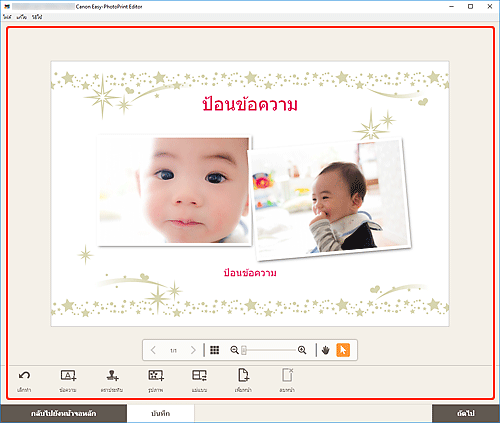Maximize the PhotoPrint Editor window
The height and width of the screenshot is (423, 500).
470,6
